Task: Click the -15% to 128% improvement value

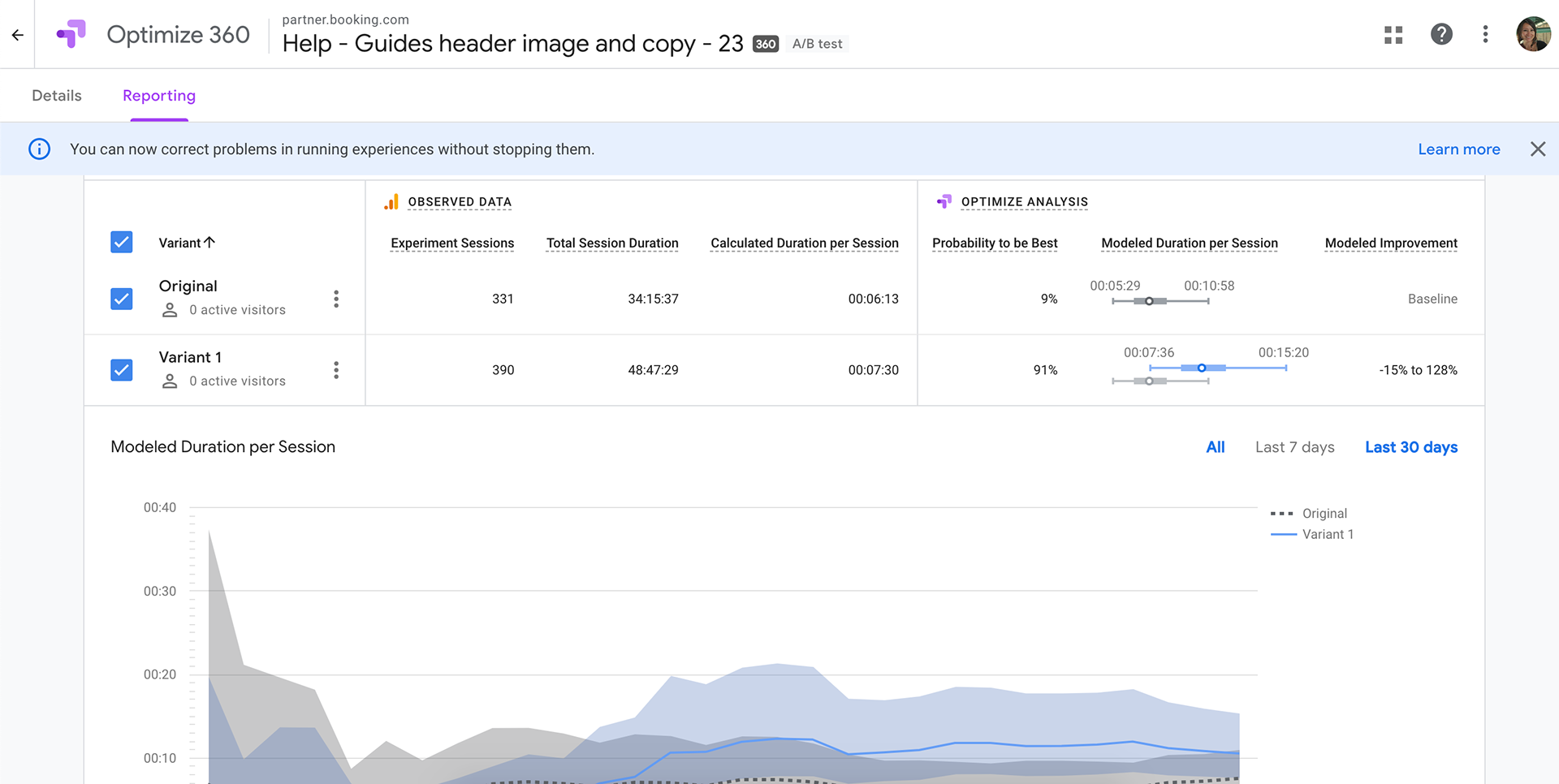Action: 1418,370
